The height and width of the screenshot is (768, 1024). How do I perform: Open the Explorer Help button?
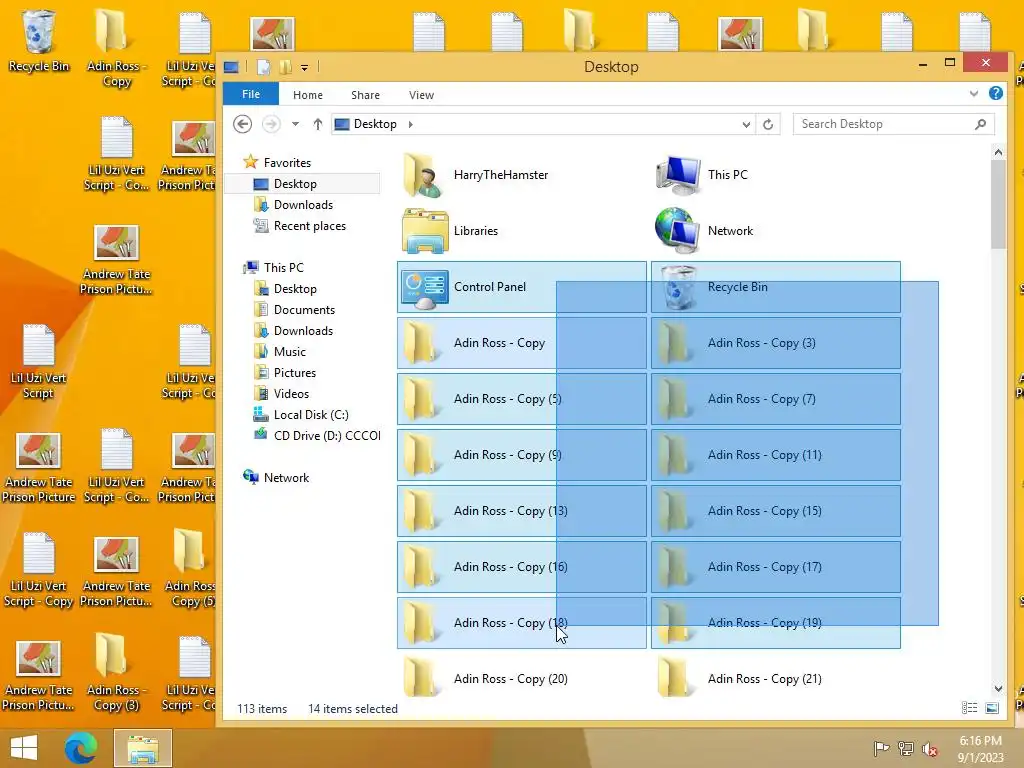pos(995,93)
